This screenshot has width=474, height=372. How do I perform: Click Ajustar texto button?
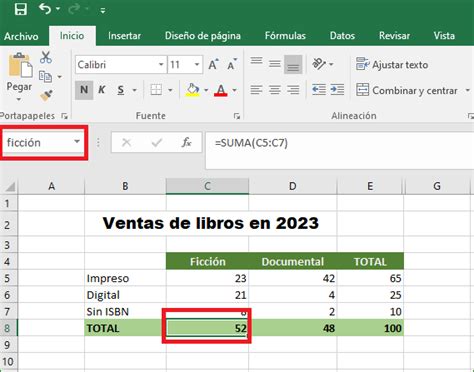click(x=392, y=64)
